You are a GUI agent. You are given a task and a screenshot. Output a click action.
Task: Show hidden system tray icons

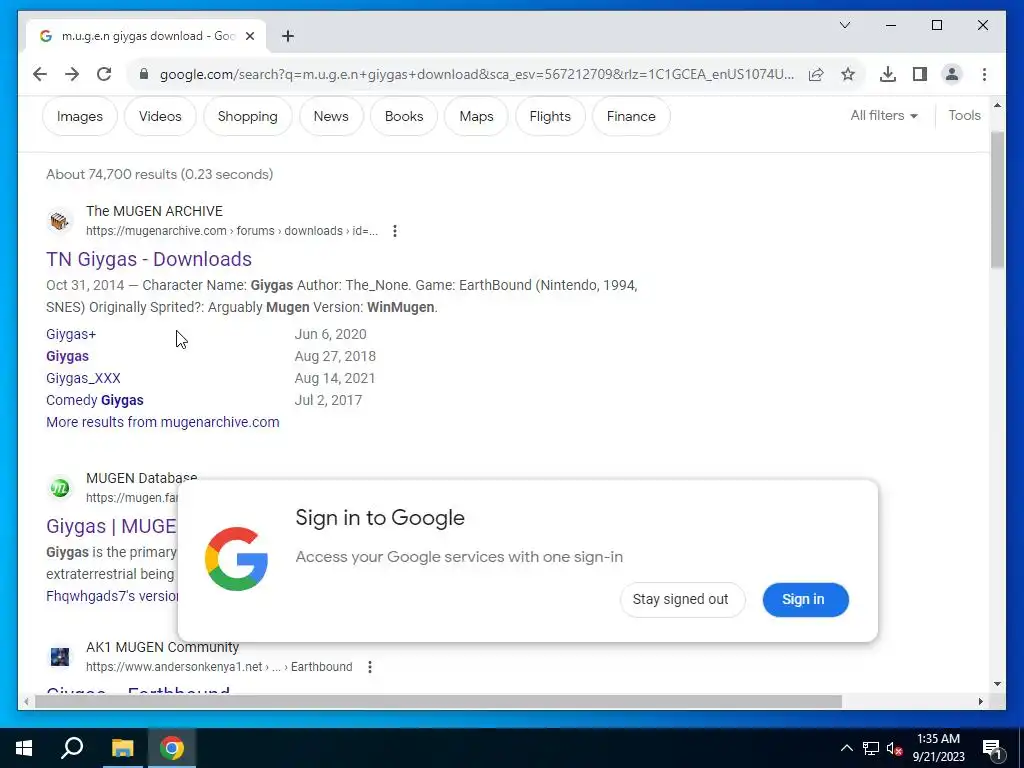[x=846, y=748]
